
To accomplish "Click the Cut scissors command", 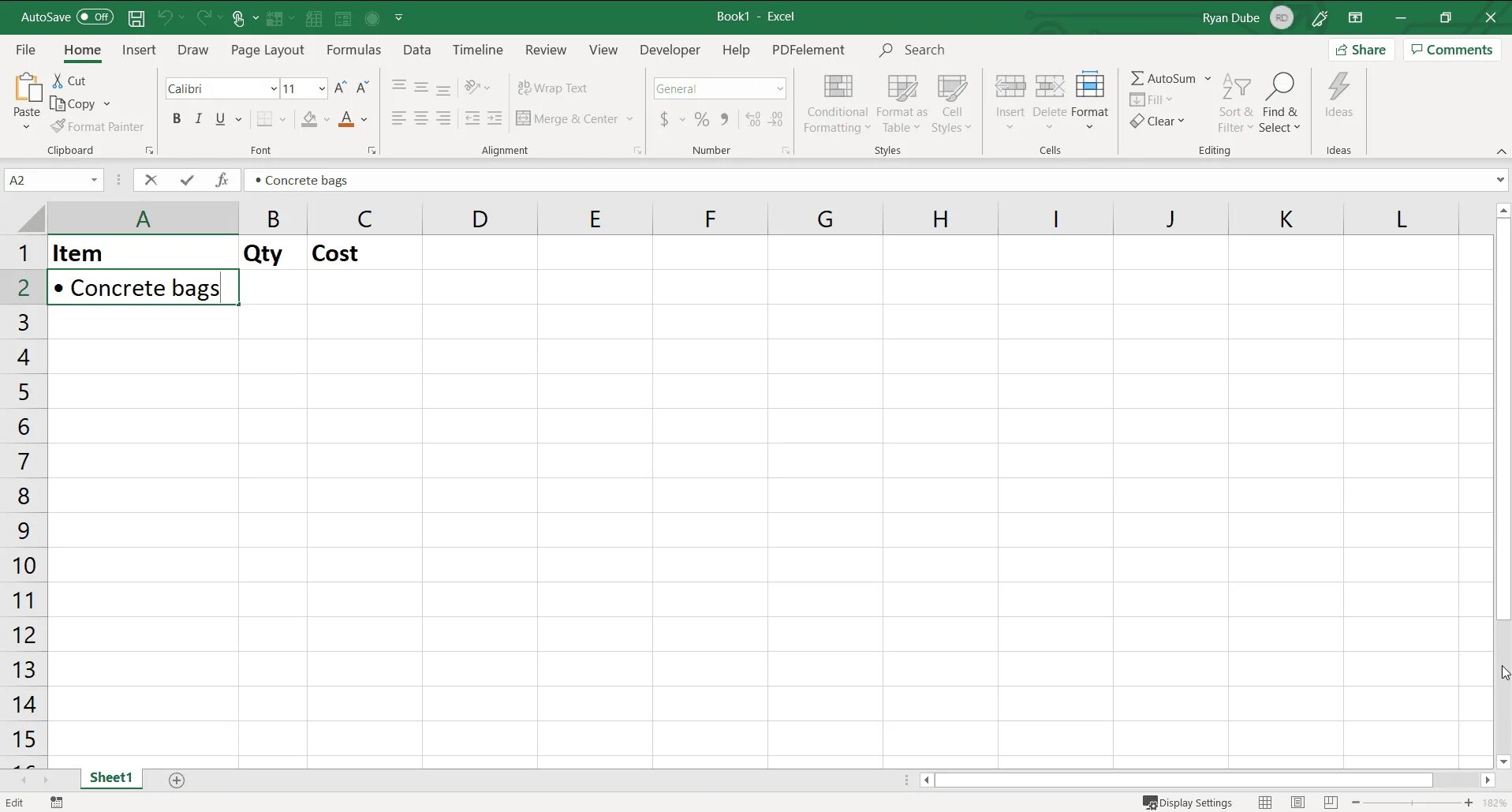I will 69,80.
